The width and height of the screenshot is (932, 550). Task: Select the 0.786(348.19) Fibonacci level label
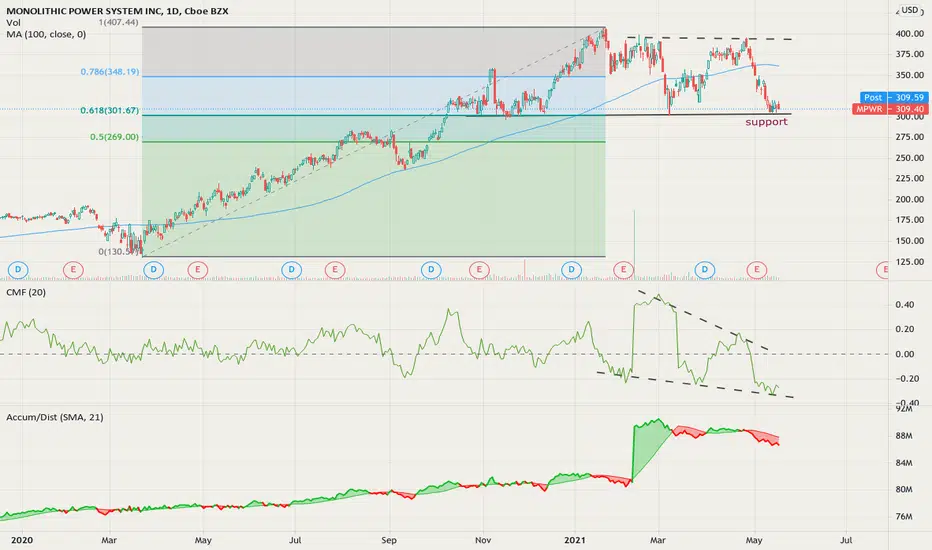[x=110, y=71]
